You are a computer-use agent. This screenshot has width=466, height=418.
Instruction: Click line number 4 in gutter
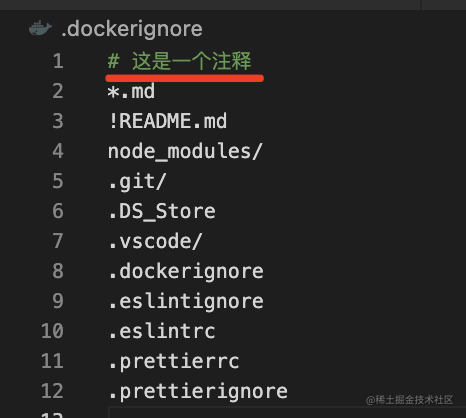58,151
